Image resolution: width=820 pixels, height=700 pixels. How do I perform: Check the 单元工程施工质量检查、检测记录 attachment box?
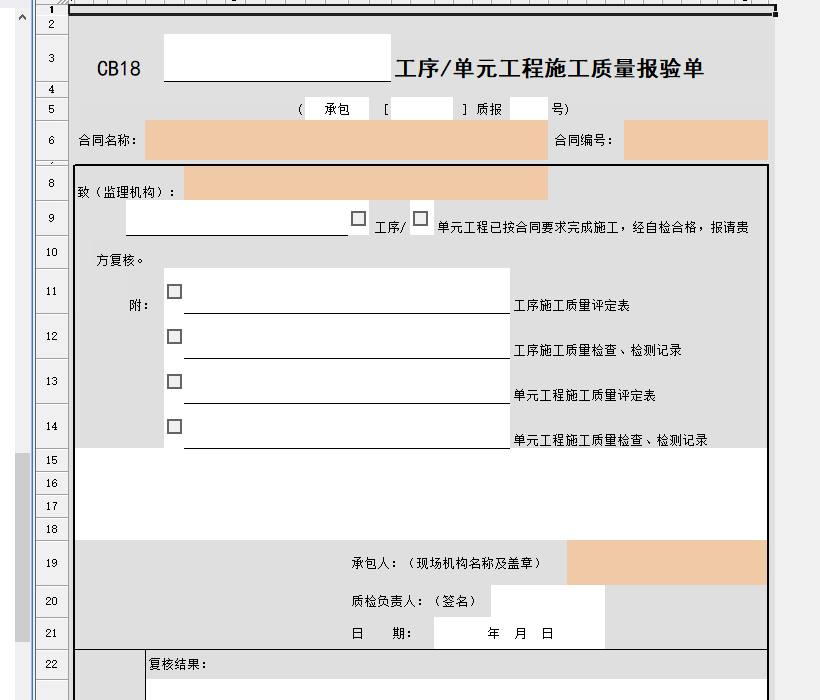click(x=175, y=426)
